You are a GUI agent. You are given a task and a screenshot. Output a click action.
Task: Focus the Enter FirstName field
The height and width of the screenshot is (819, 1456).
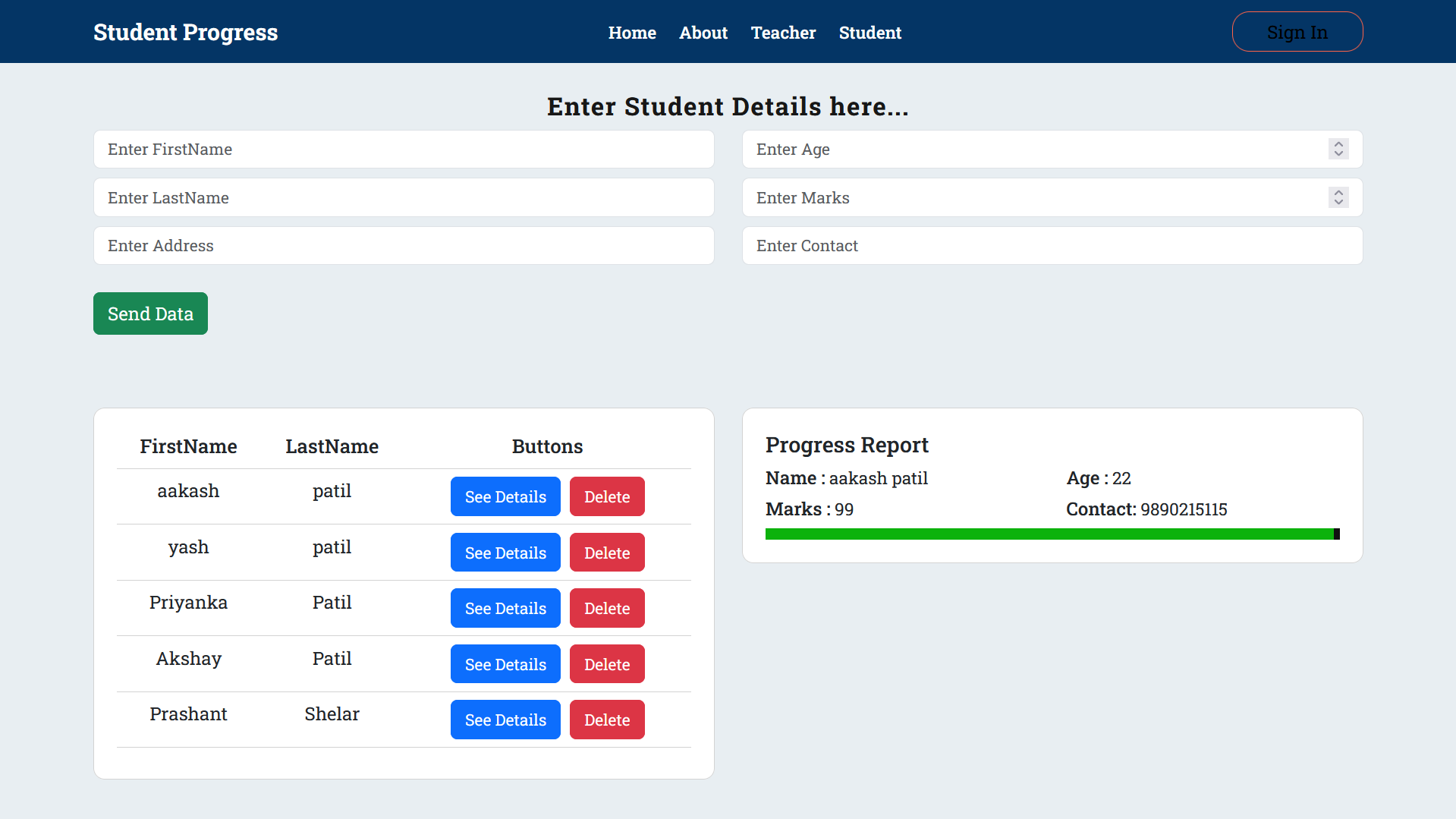(x=404, y=150)
